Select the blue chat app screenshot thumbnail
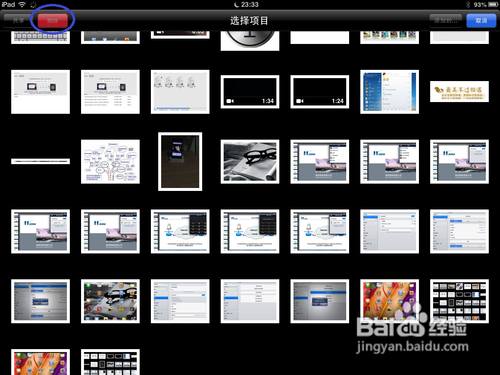 click(x=389, y=92)
